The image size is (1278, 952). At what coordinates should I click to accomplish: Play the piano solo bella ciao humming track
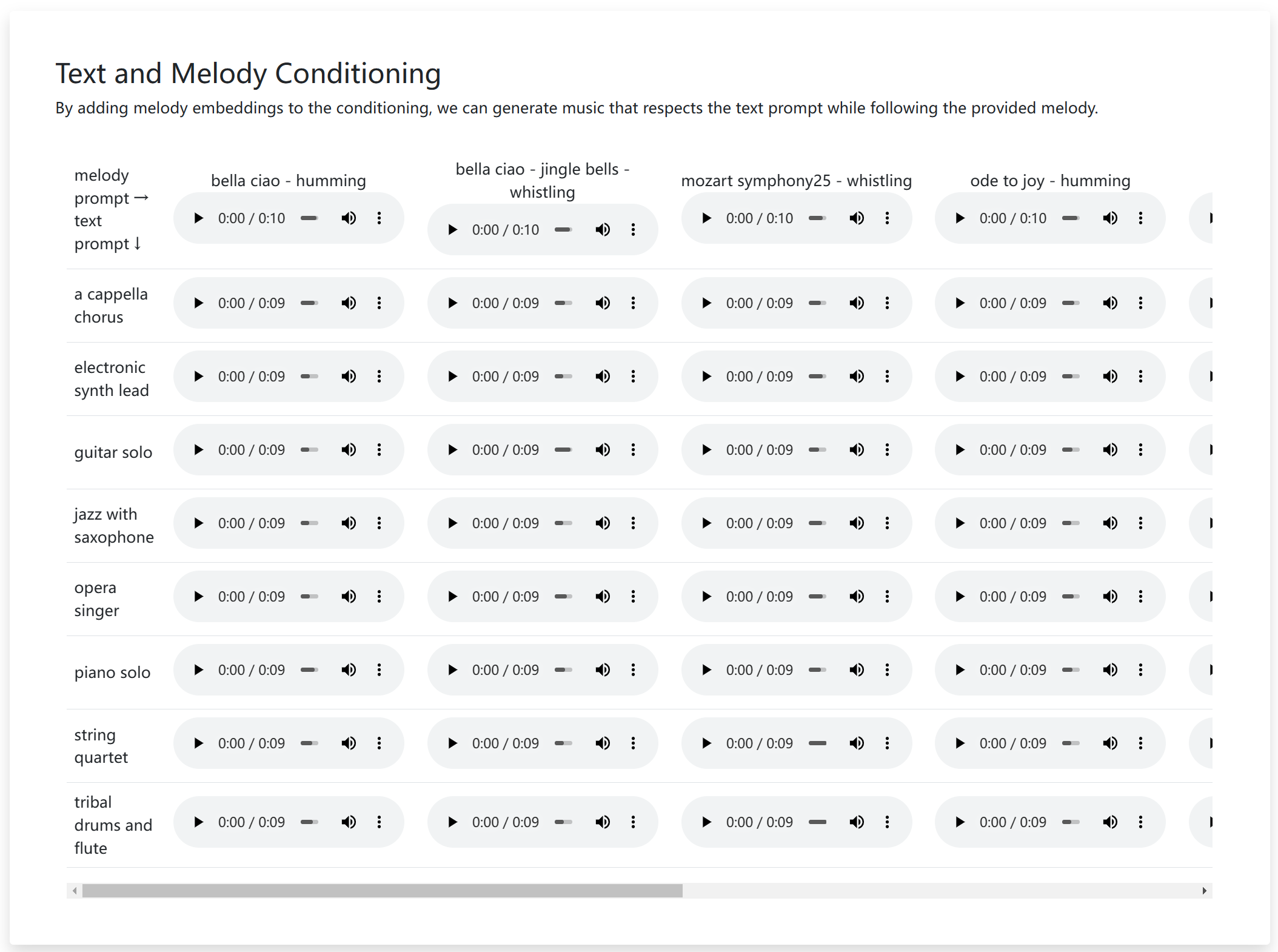point(198,669)
